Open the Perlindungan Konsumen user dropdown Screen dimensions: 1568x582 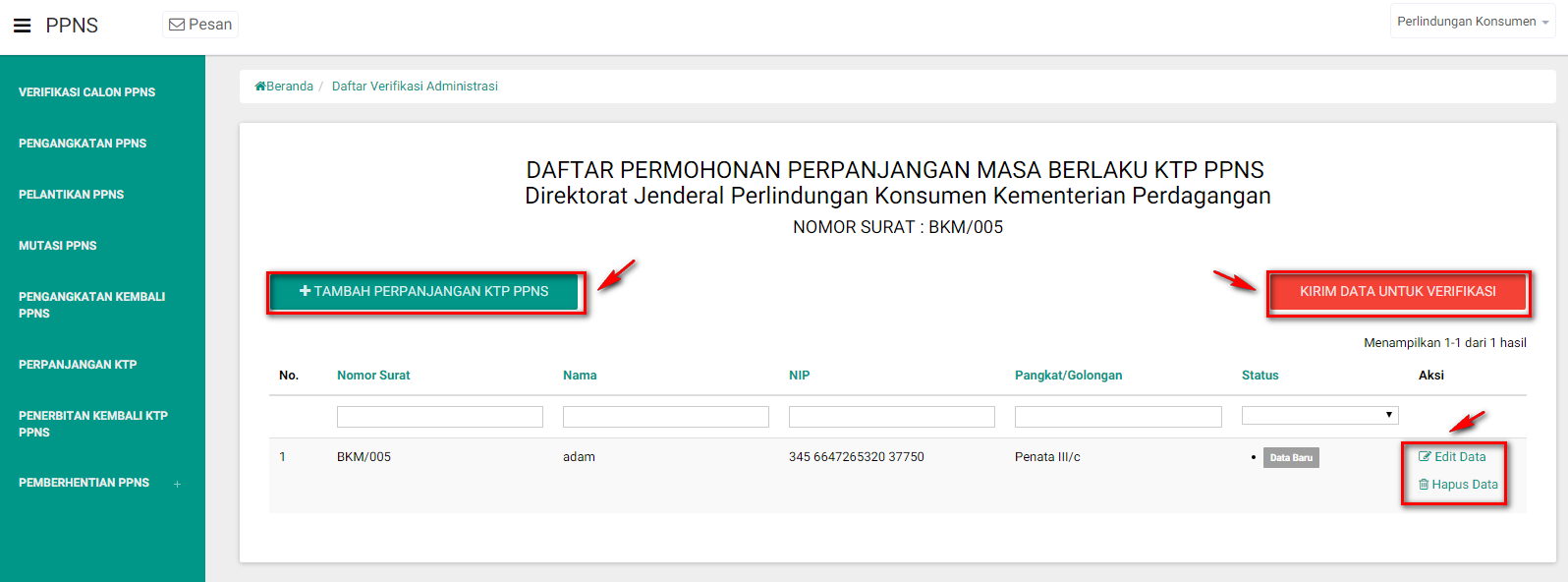[x=1472, y=22]
